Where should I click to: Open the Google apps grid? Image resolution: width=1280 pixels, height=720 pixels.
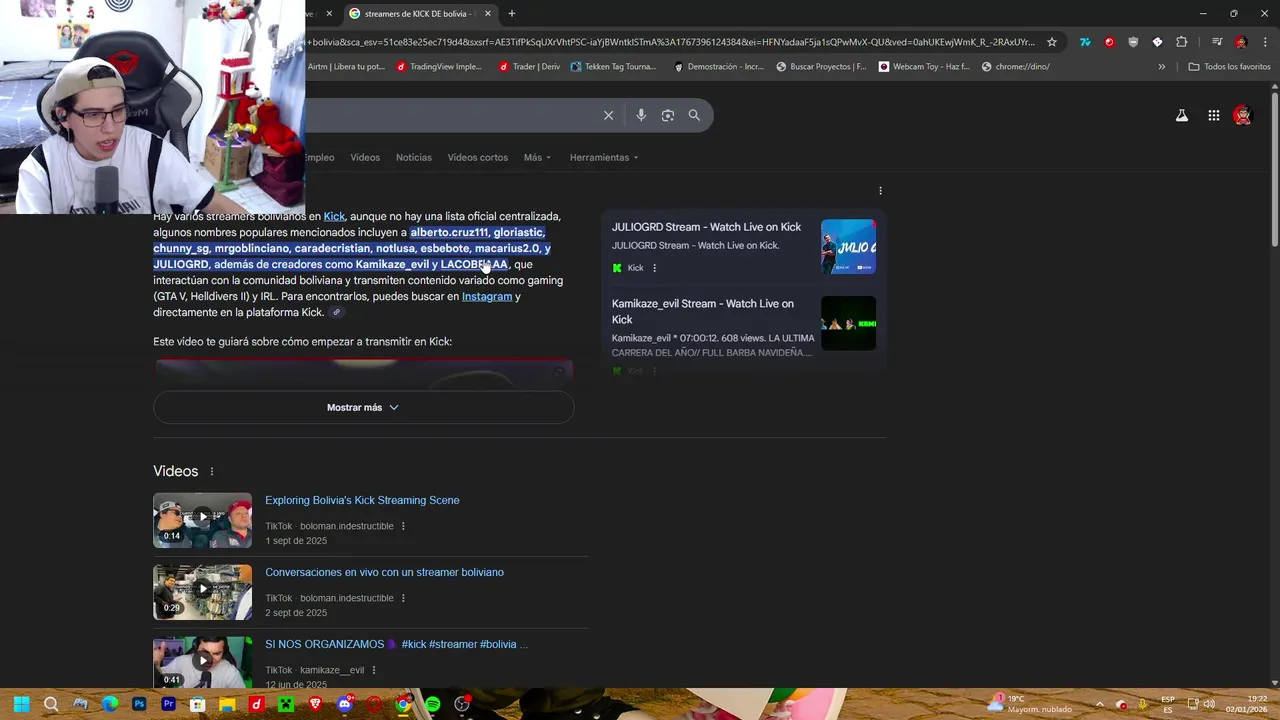1214,116
